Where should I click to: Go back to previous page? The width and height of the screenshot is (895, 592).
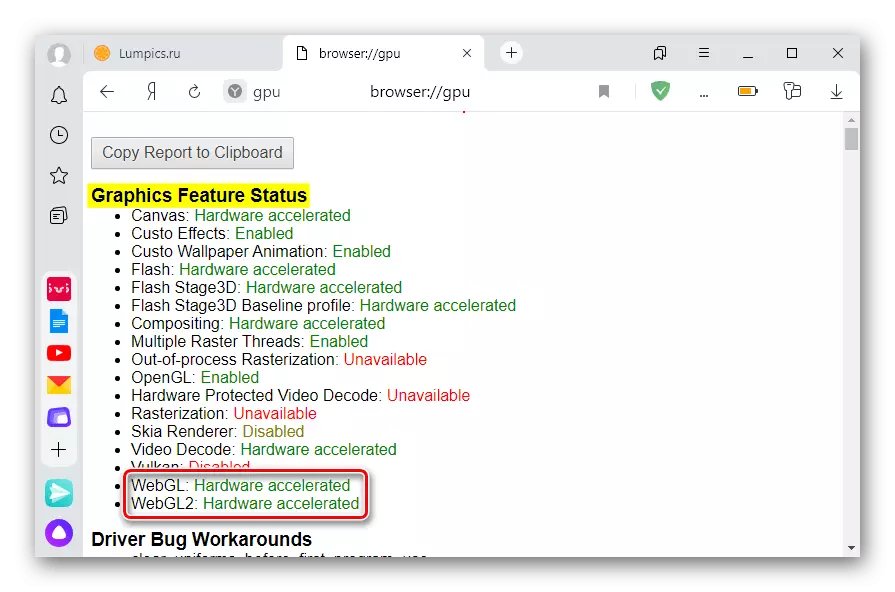click(107, 91)
